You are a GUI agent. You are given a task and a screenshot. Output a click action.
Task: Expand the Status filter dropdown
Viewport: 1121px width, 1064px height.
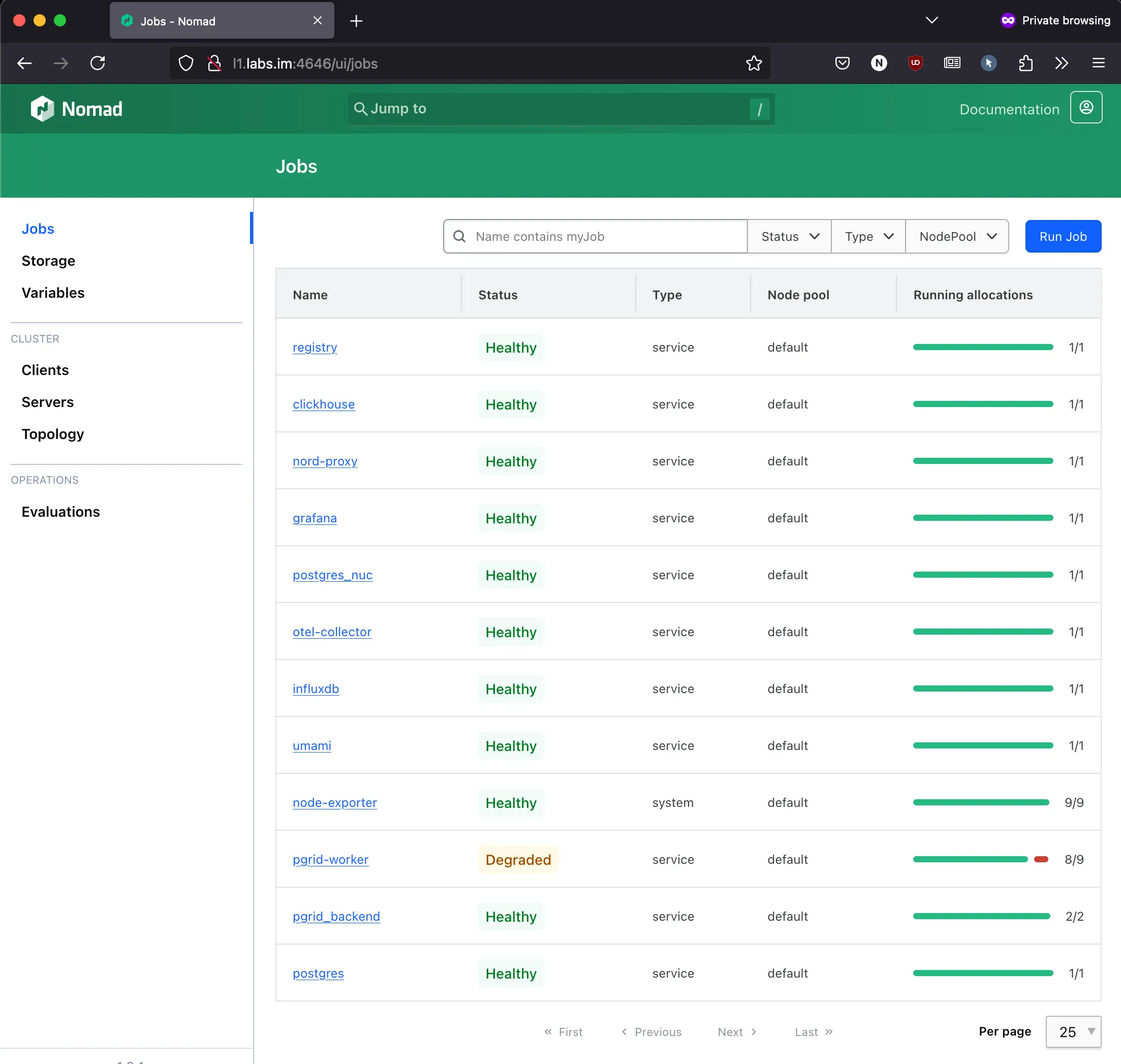click(x=789, y=236)
